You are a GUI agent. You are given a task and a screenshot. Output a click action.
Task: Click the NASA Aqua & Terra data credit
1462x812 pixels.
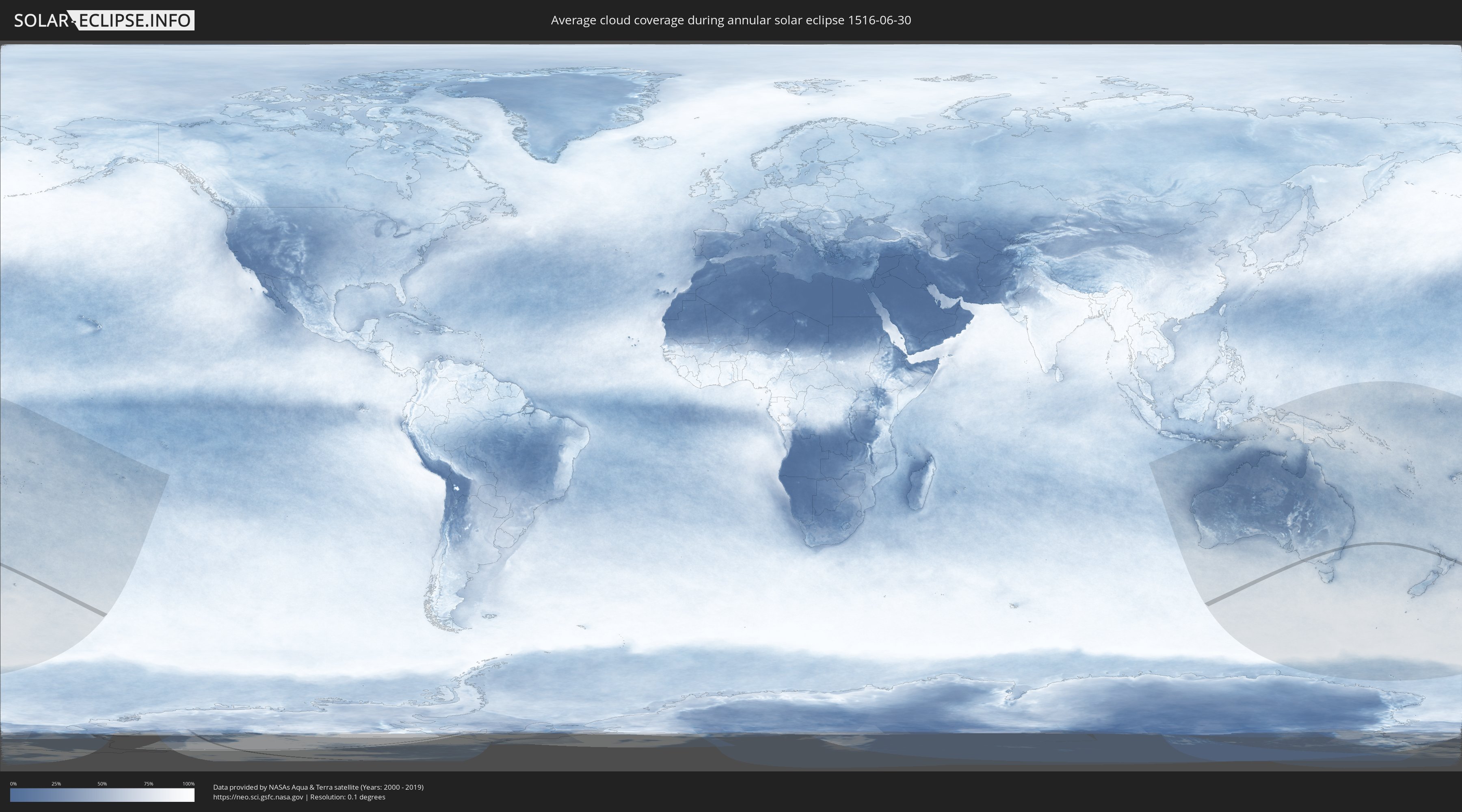tap(318, 787)
